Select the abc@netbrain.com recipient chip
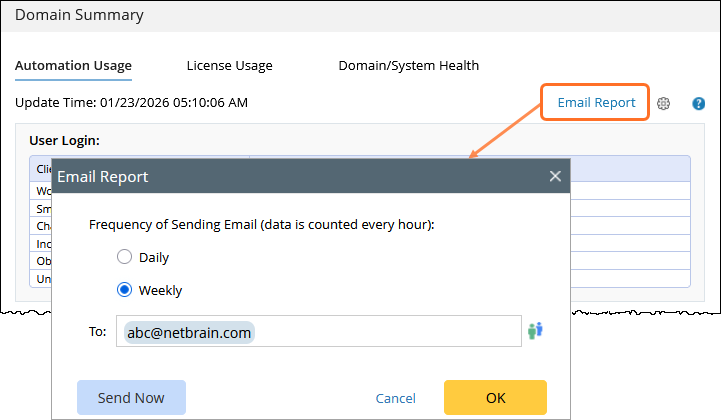Viewport: 721px width, 420px height. tap(189, 331)
